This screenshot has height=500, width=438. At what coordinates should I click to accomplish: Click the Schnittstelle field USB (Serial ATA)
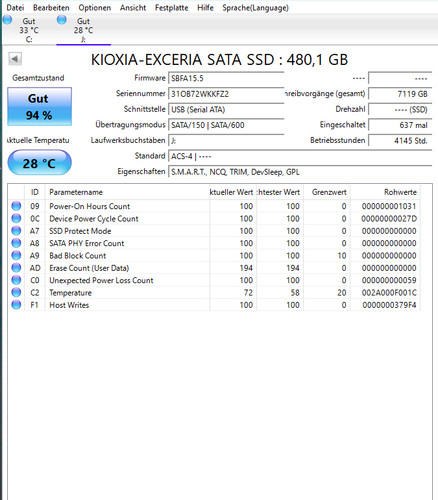(x=226, y=109)
